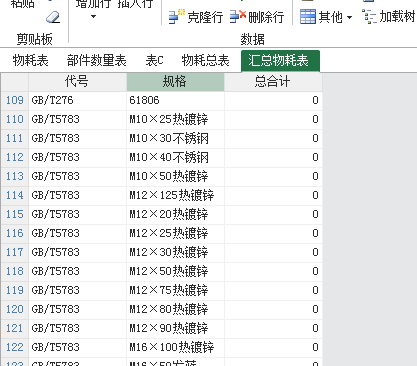
Task: Click the code cell in row 114
Action: click(77, 195)
